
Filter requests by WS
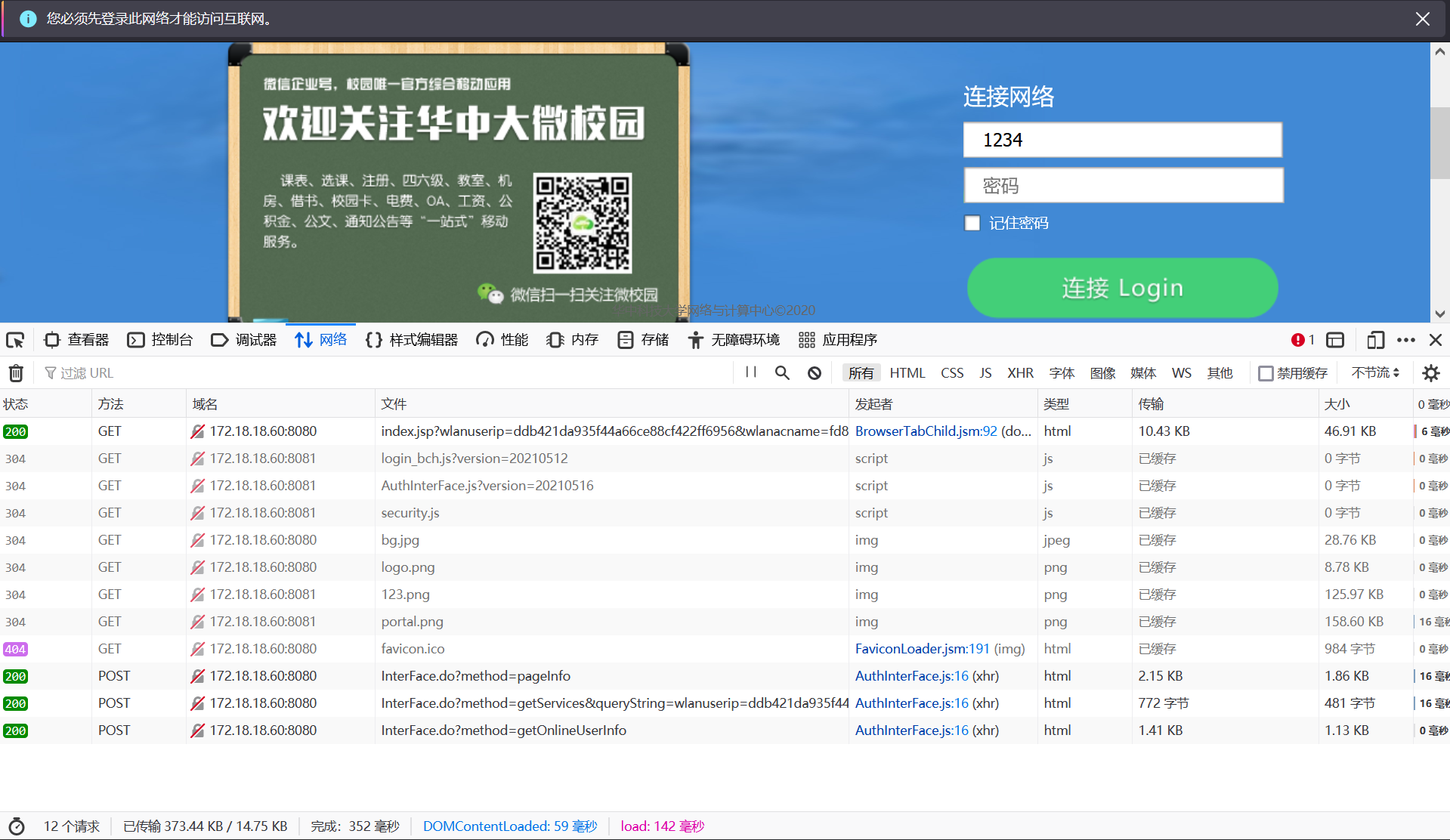tap(1182, 373)
